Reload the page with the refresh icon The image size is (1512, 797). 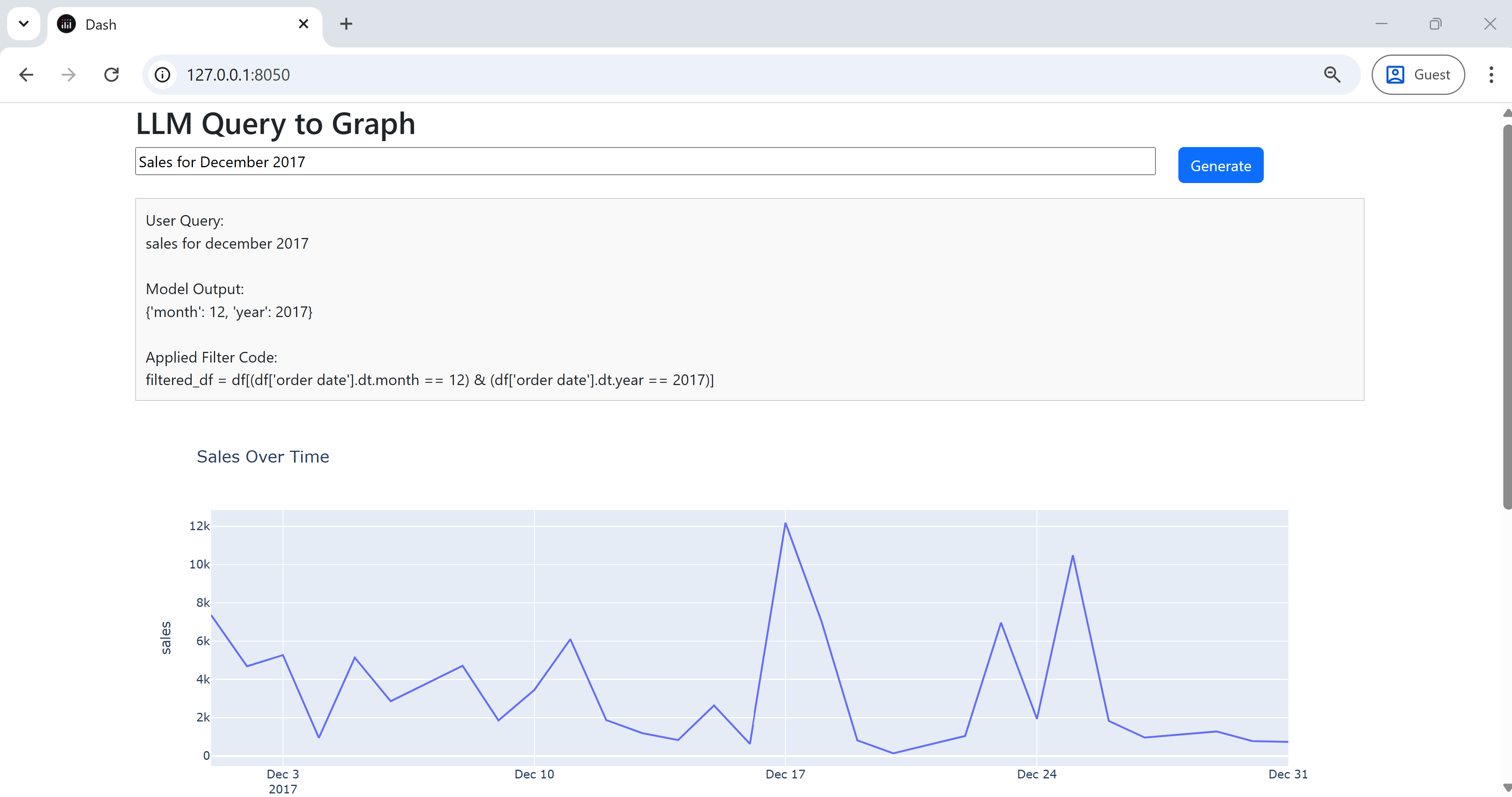point(111,75)
